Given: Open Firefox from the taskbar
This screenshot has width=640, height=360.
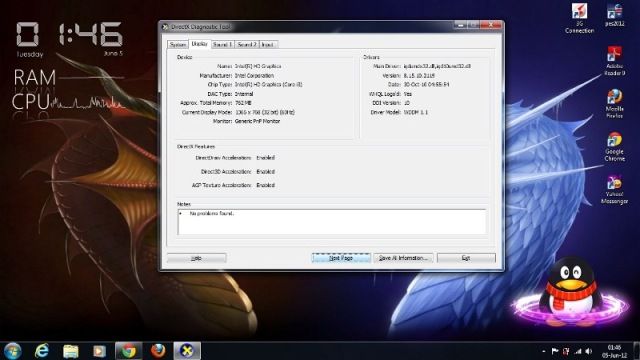Looking at the screenshot, I should tap(158, 351).
